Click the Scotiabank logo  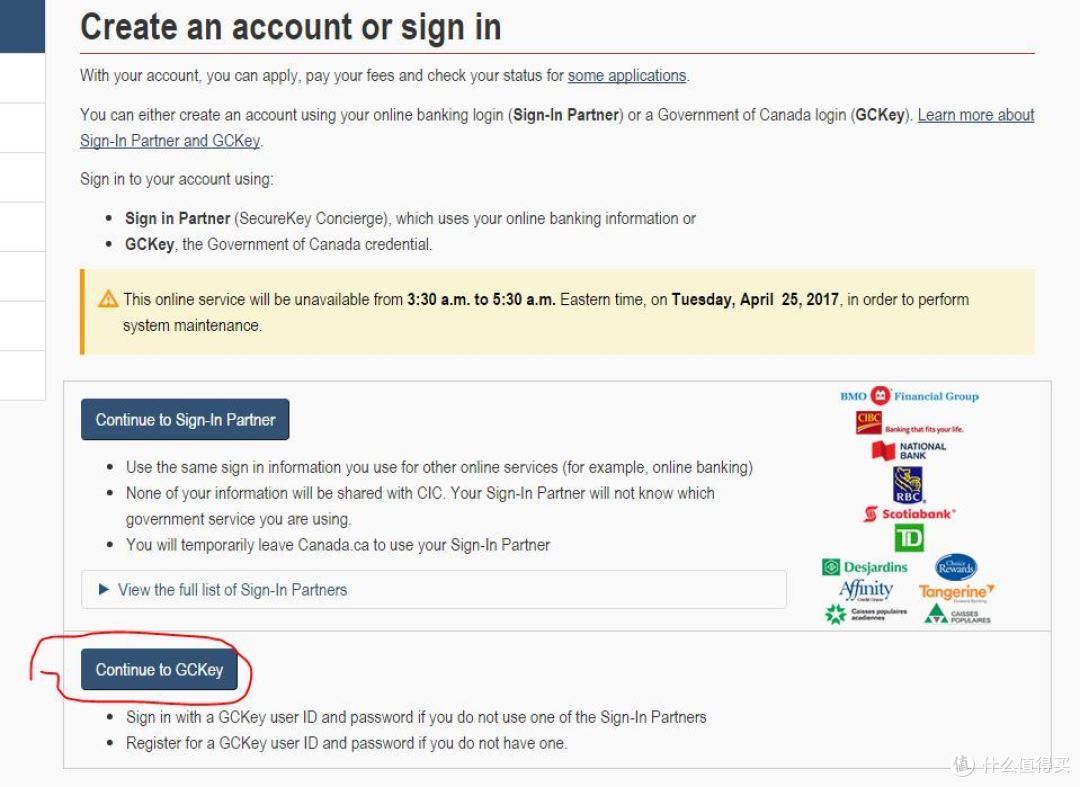(x=909, y=514)
